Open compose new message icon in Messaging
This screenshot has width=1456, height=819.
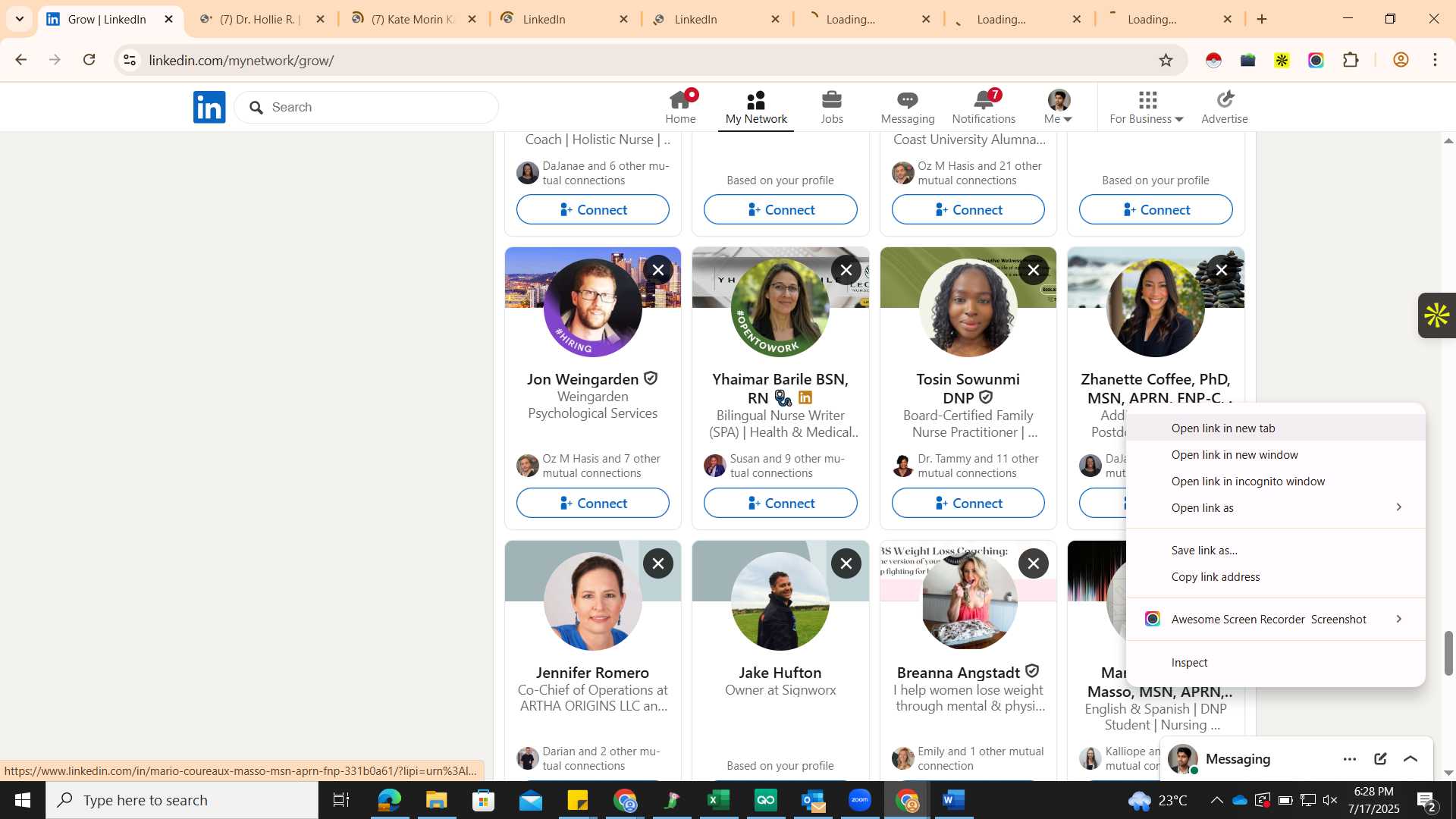1380,759
